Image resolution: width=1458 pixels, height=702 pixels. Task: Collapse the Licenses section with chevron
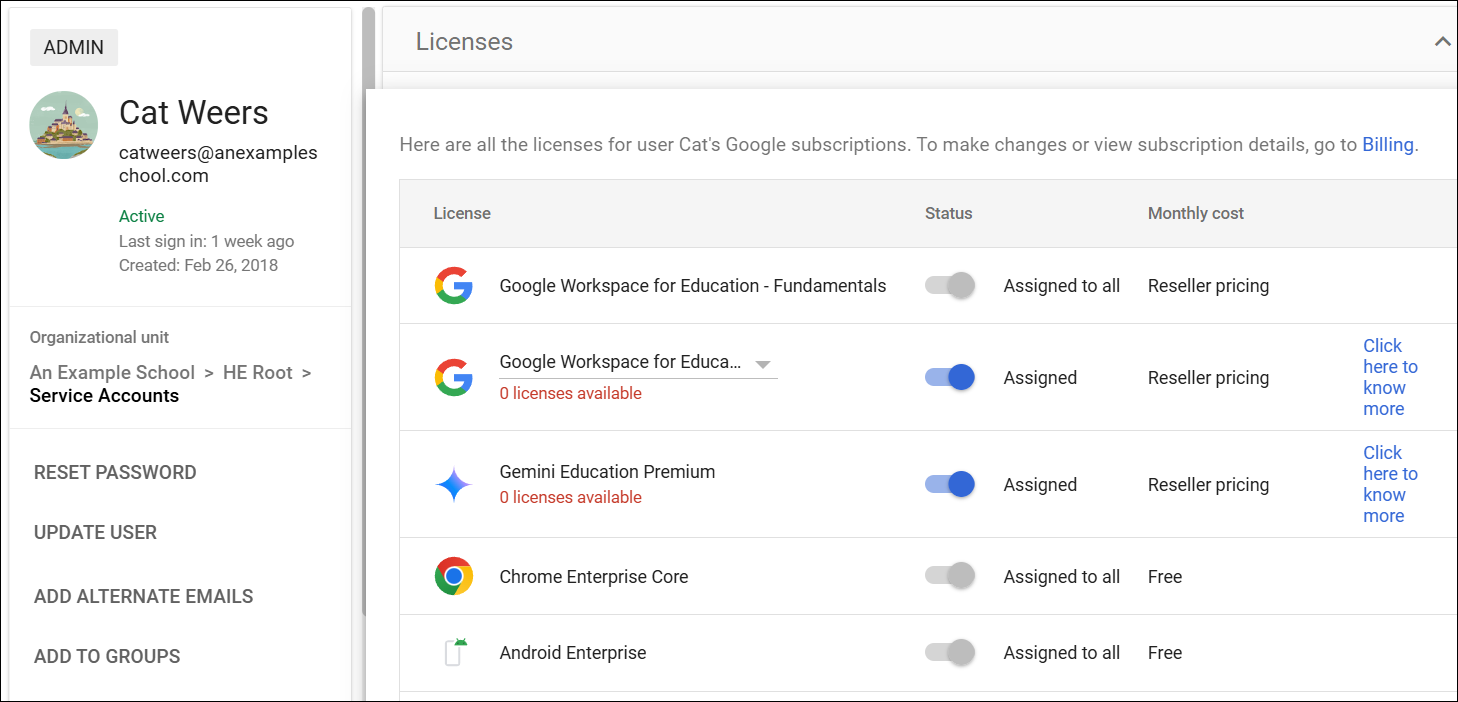[1441, 42]
